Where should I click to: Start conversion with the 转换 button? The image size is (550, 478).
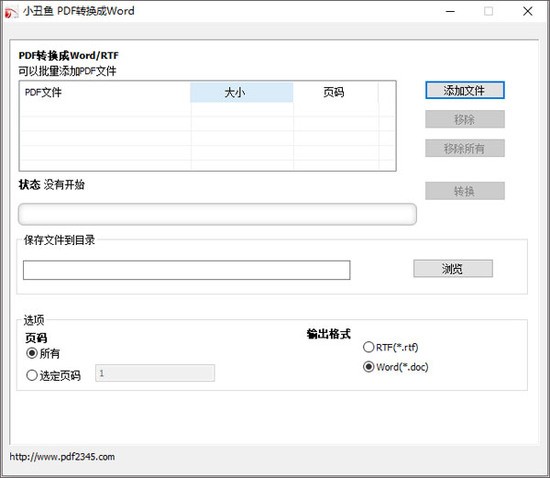[x=465, y=191]
